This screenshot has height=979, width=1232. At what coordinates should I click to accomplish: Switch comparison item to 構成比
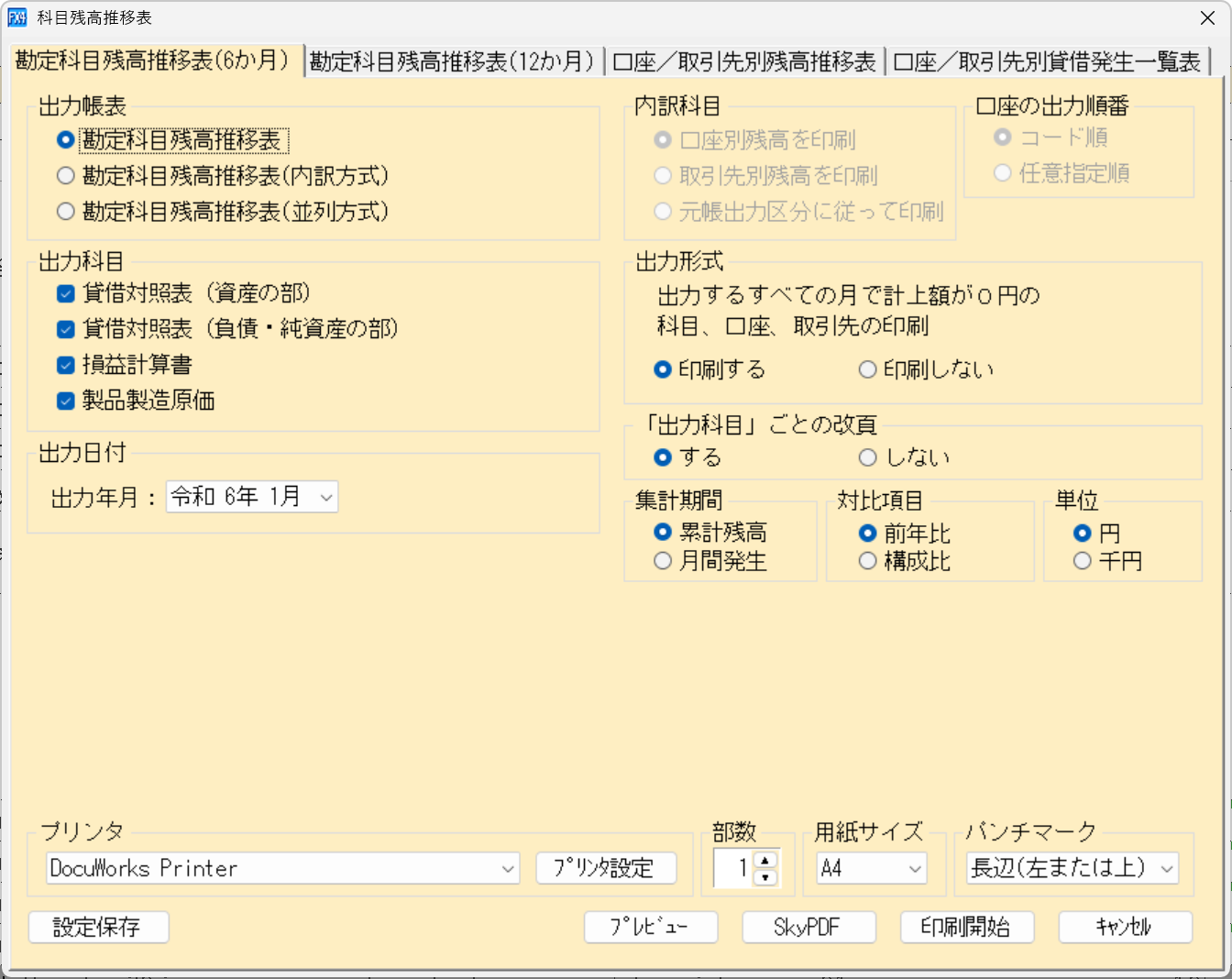click(867, 560)
